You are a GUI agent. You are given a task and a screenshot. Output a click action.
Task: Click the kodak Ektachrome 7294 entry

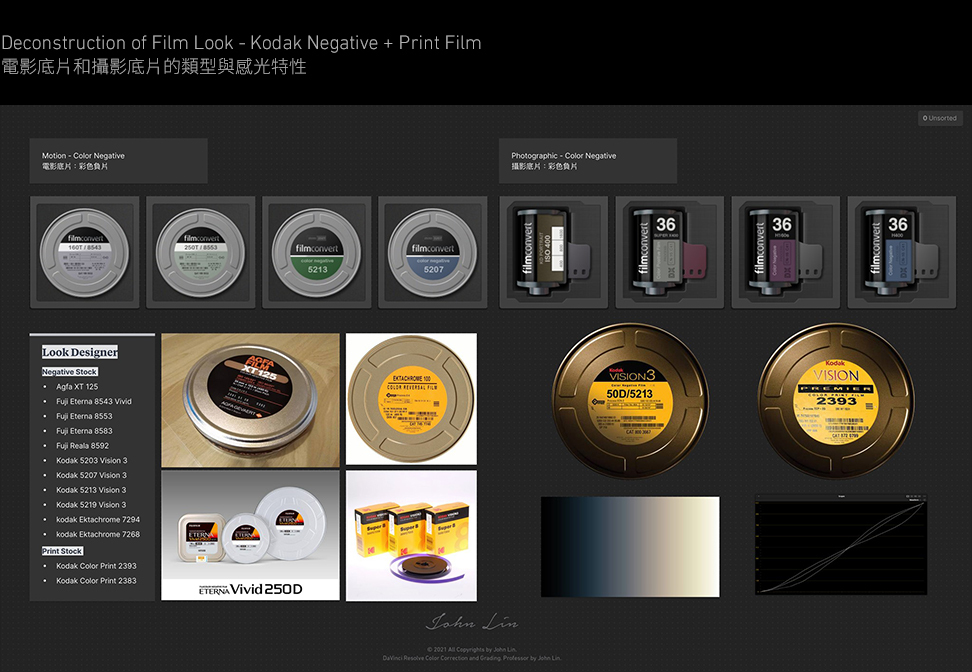(98, 519)
